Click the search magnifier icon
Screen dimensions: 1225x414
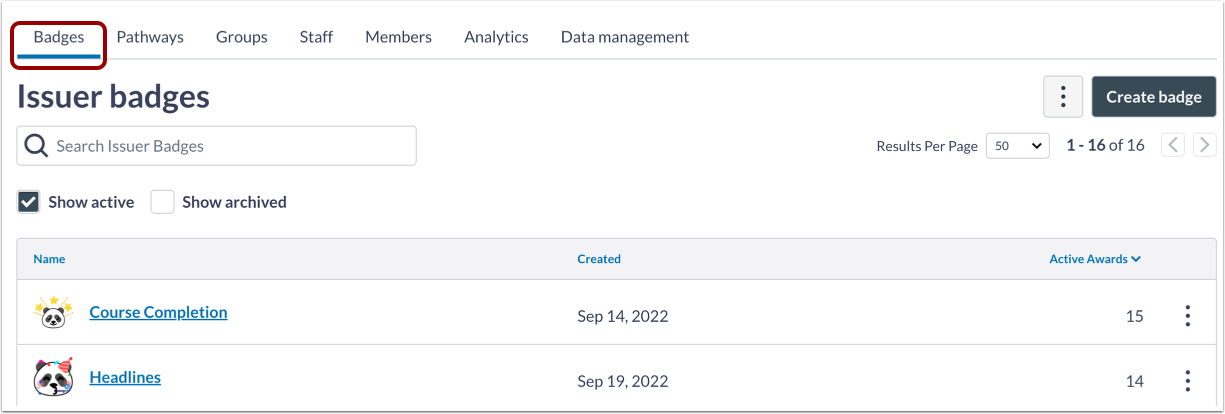pos(36,146)
